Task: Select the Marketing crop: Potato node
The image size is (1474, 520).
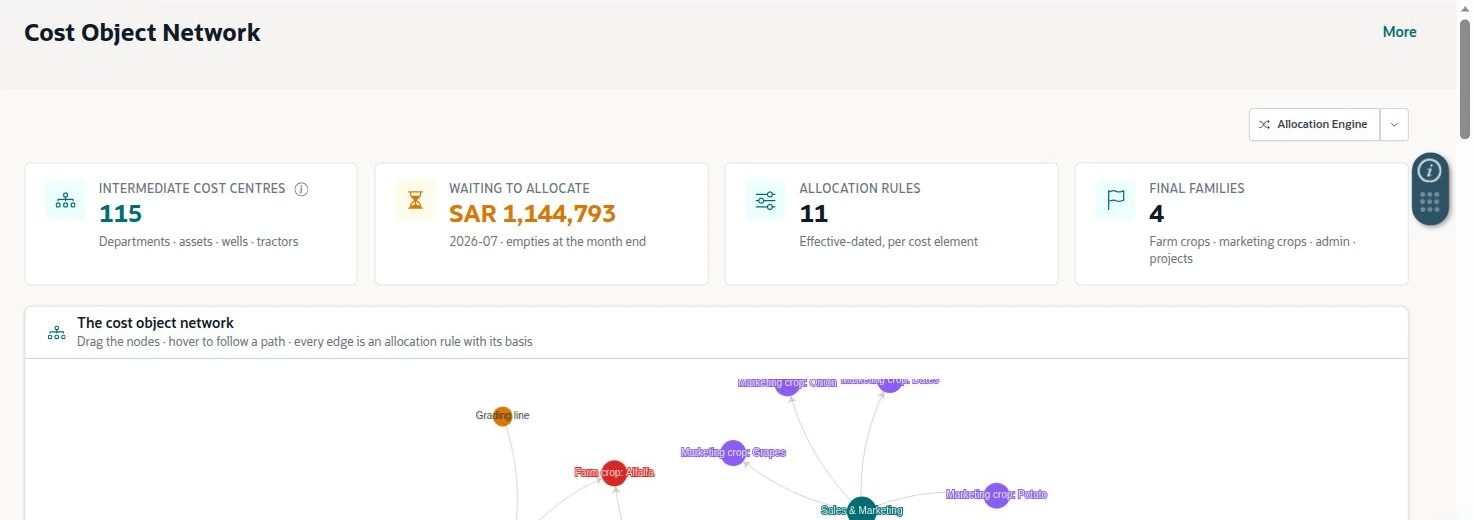Action: click(996, 495)
